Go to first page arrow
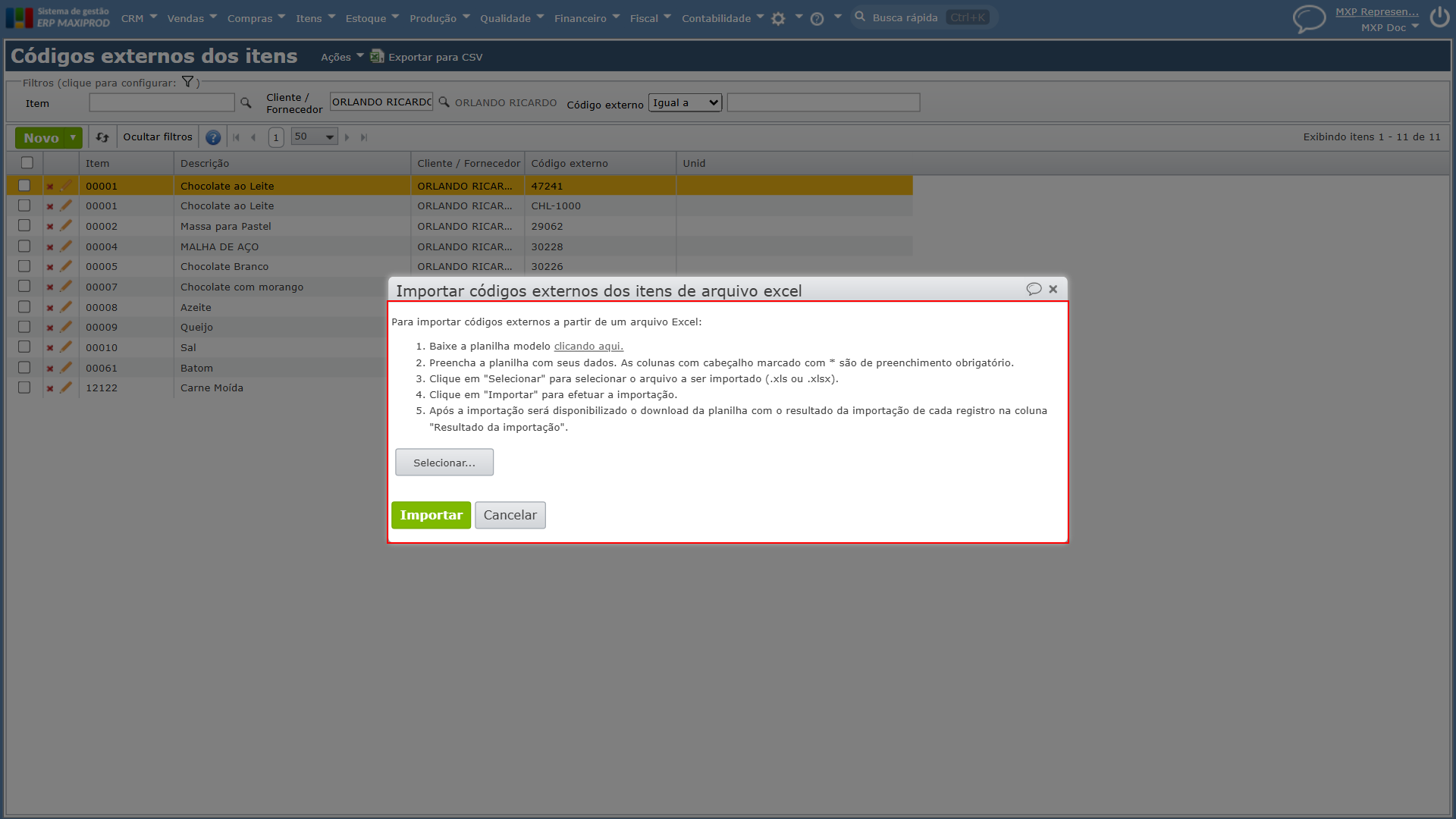Image resolution: width=1456 pixels, height=819 pixels. pyautogui.click(x=236, y=137)
